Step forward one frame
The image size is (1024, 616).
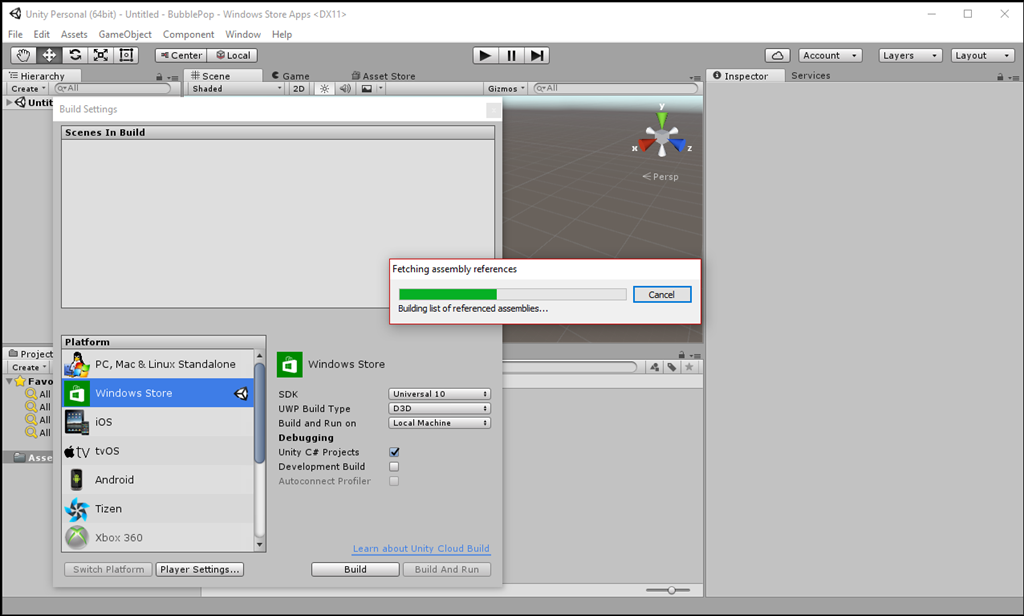point(537,56)
